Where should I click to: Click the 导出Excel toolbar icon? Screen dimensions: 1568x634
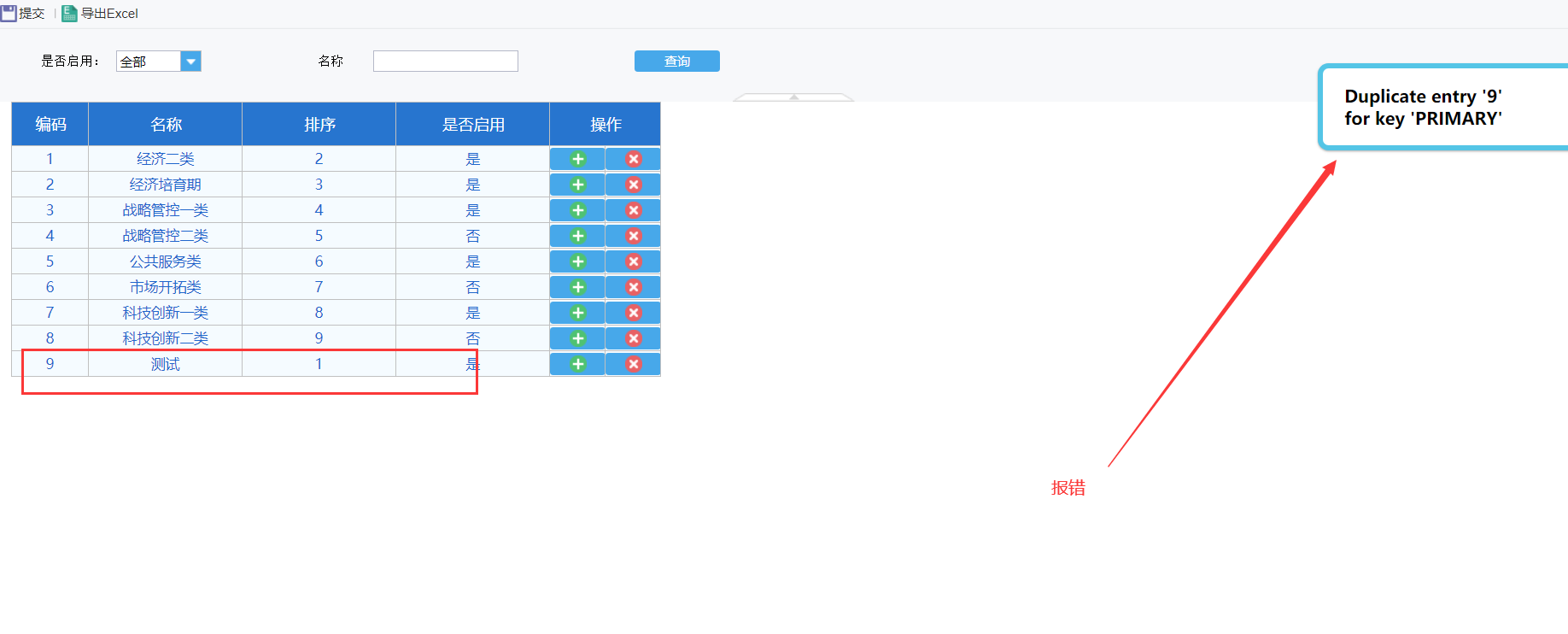pos(69,13)
